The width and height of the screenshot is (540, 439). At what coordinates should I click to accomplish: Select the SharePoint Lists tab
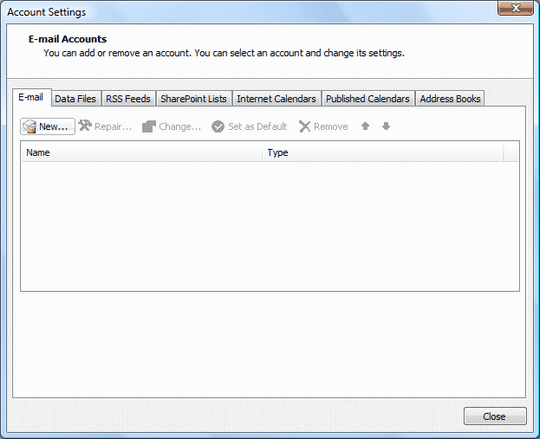[194, 99]
